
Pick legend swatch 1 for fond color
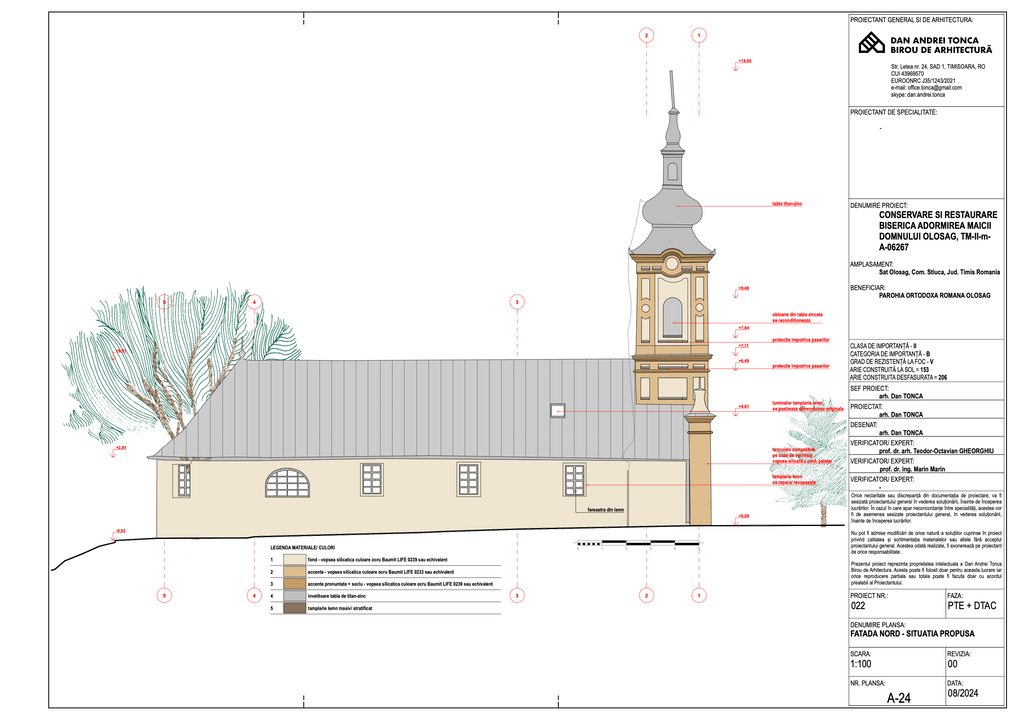point(294,561)
